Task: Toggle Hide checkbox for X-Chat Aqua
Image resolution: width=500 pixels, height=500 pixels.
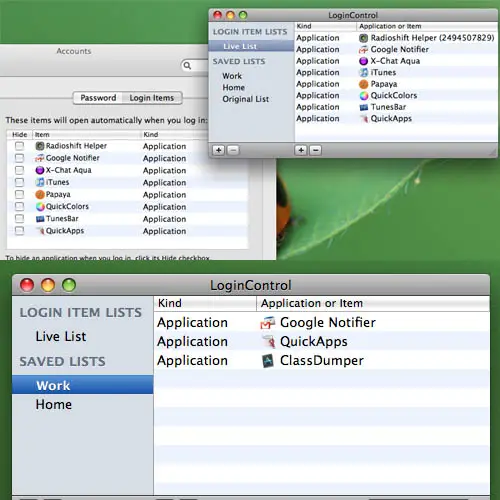Action: [x=20, y=170]
